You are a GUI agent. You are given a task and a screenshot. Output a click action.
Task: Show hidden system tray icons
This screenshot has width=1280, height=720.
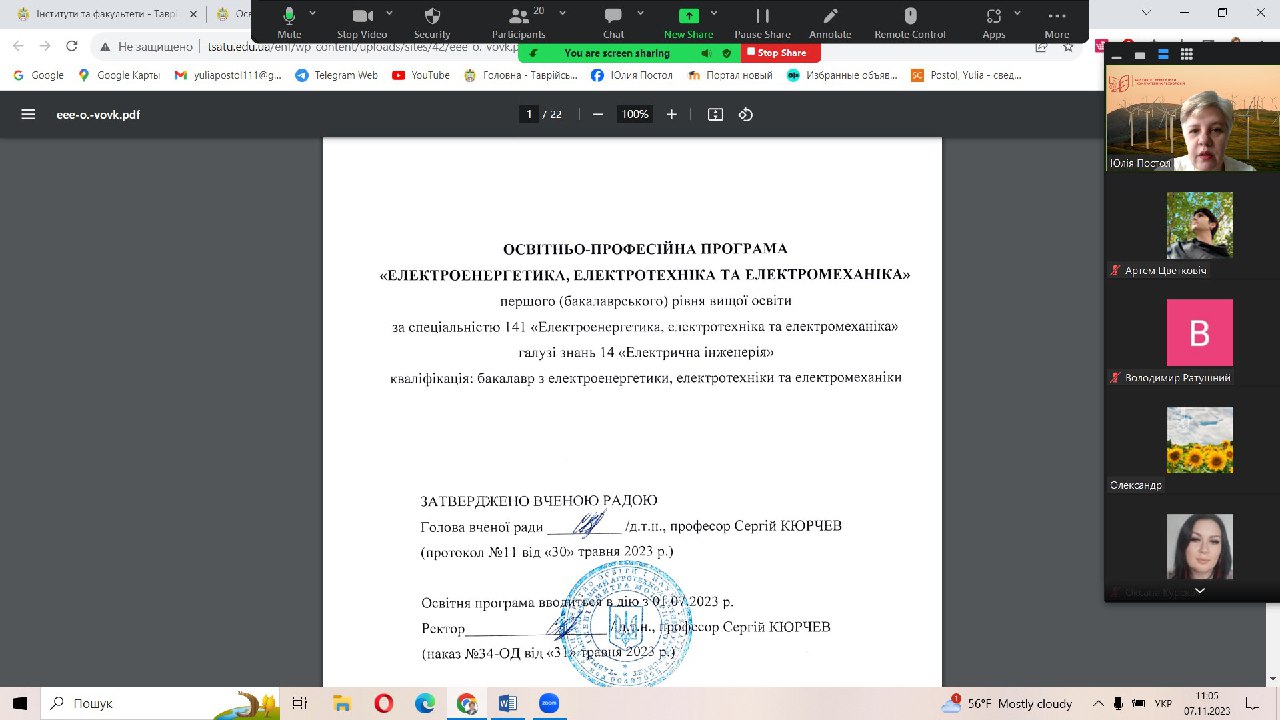(1099, 703)
